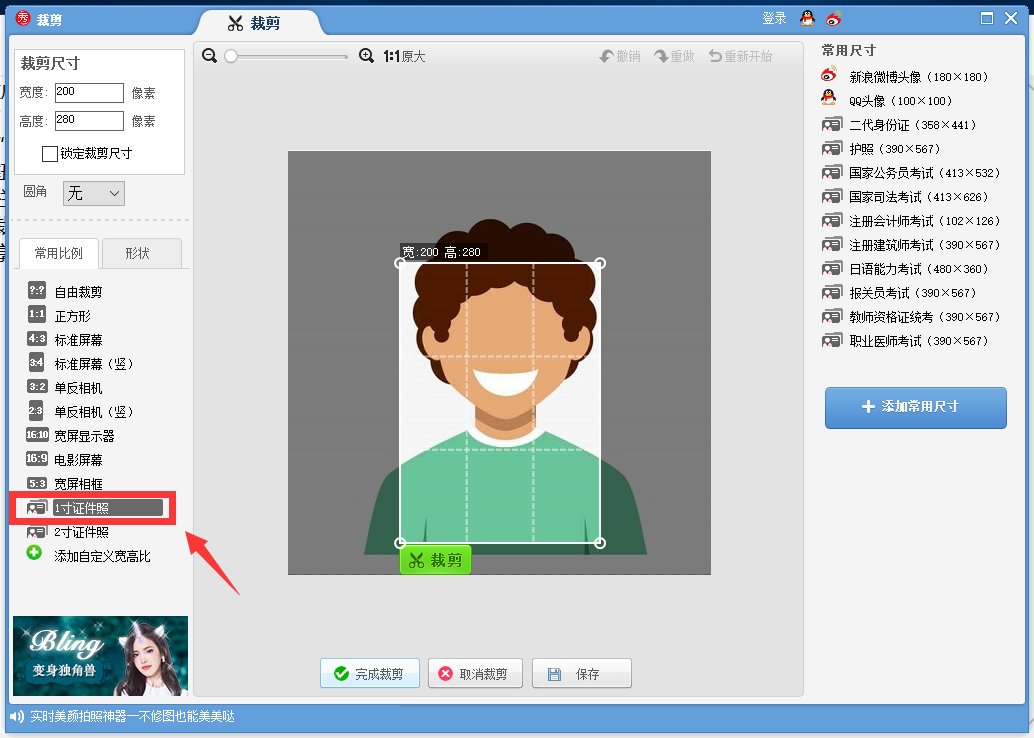1034x738 pixels.
Task: Choose the 2寸证件照 option
Action: [x=67, y=532]
